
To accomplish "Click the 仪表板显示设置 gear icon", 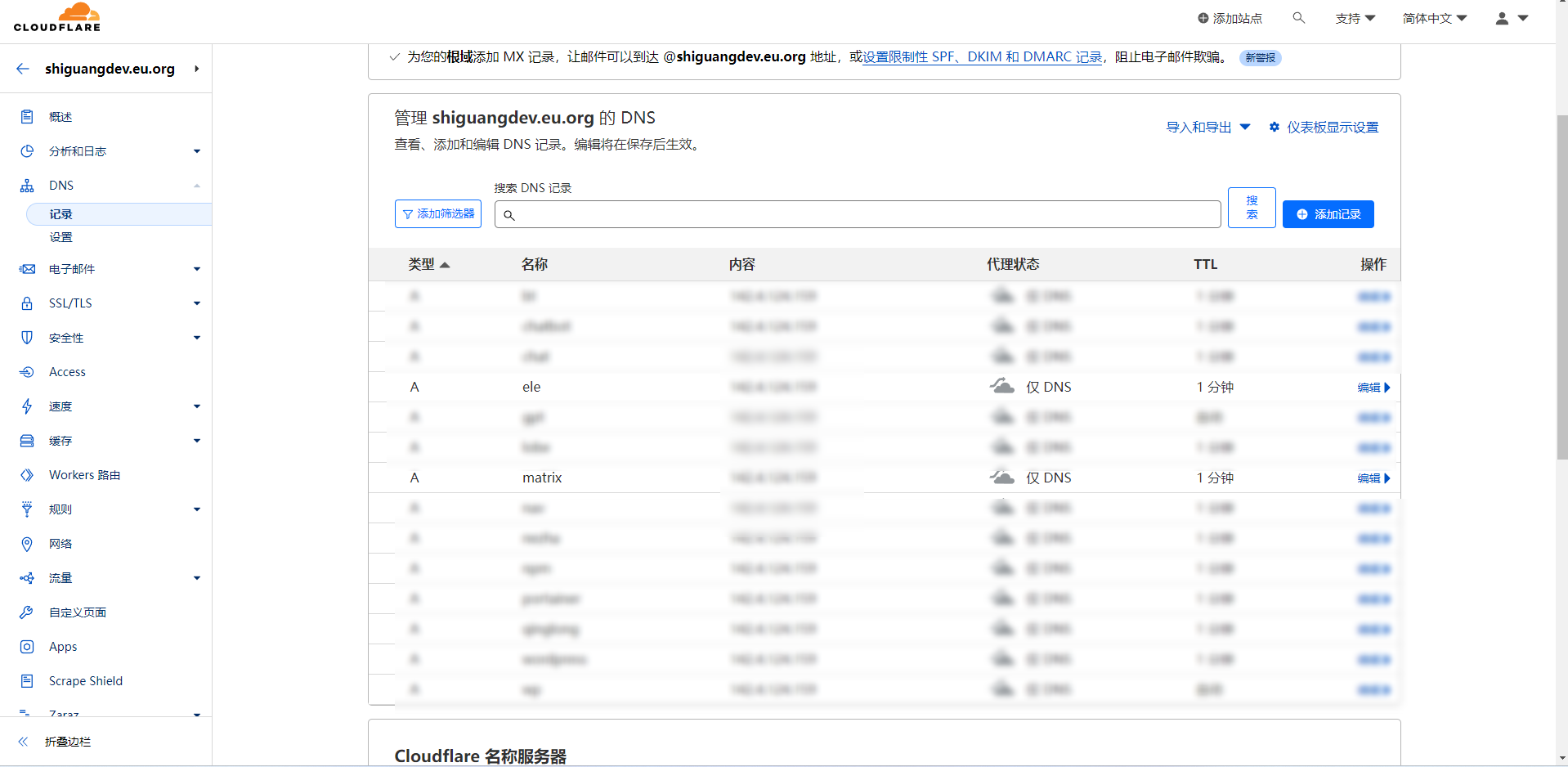I will click(1274, 127).
